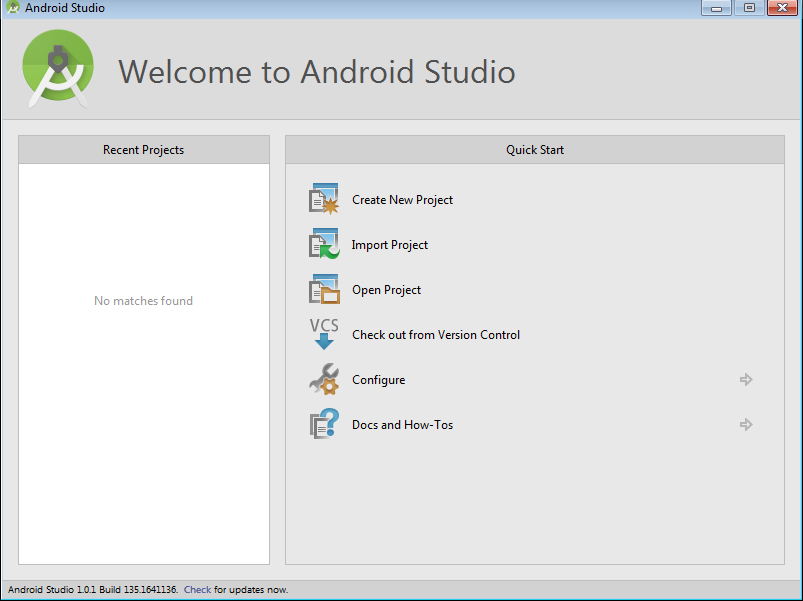
Task: Expand the Configure submenu arrow
Action: point(746,379)
